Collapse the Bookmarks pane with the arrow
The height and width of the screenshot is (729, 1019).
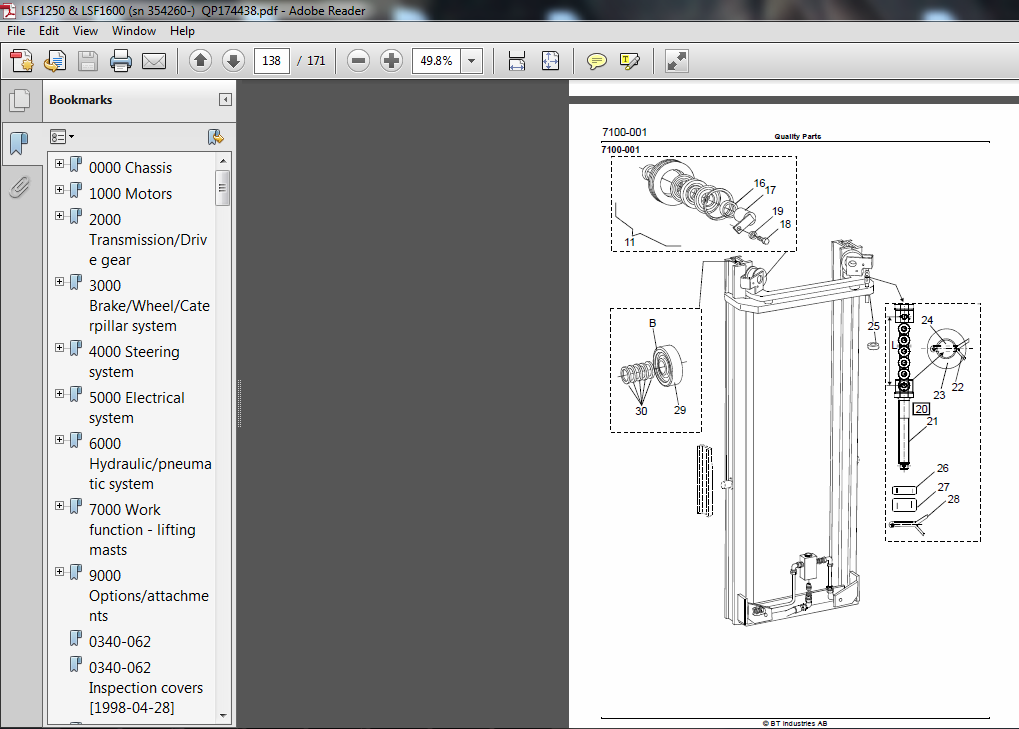(225, 99)
